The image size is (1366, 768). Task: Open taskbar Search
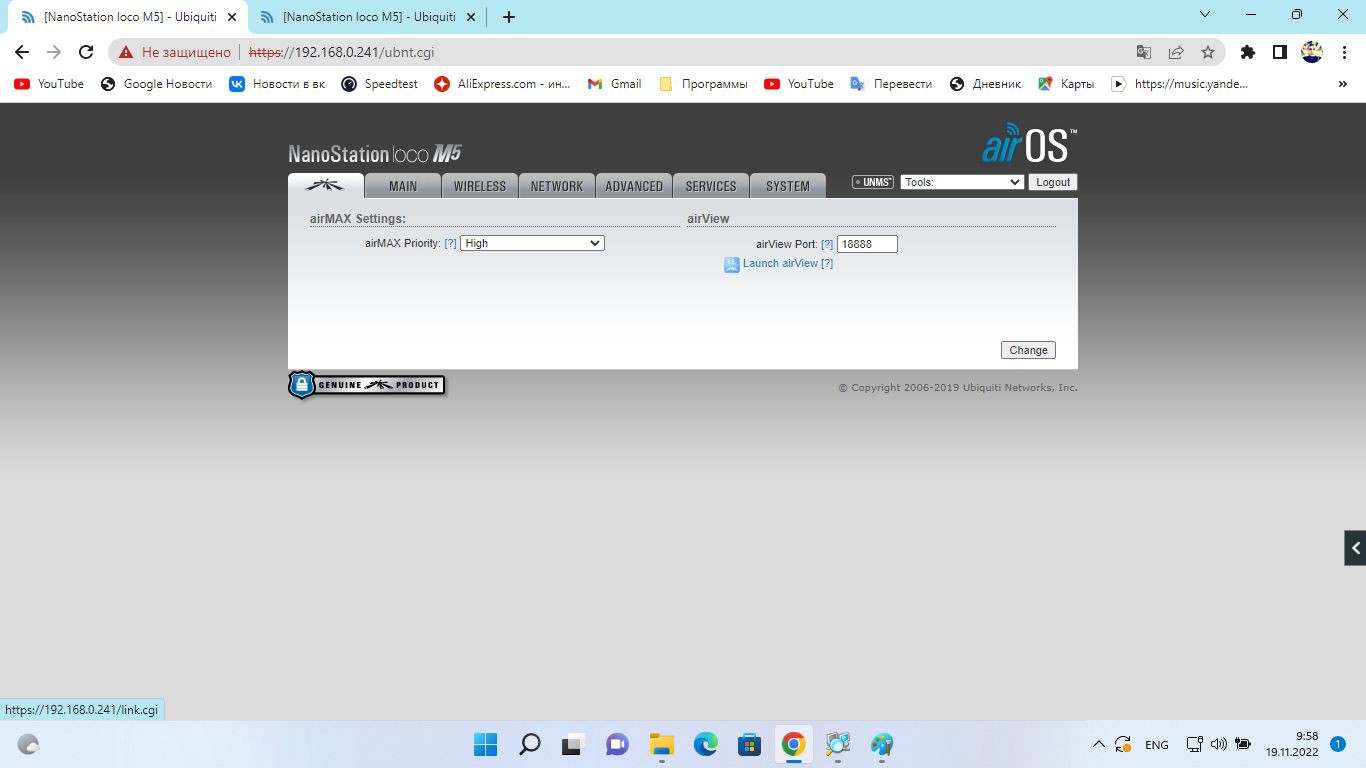pyautogui.click(x=529, y=744)
